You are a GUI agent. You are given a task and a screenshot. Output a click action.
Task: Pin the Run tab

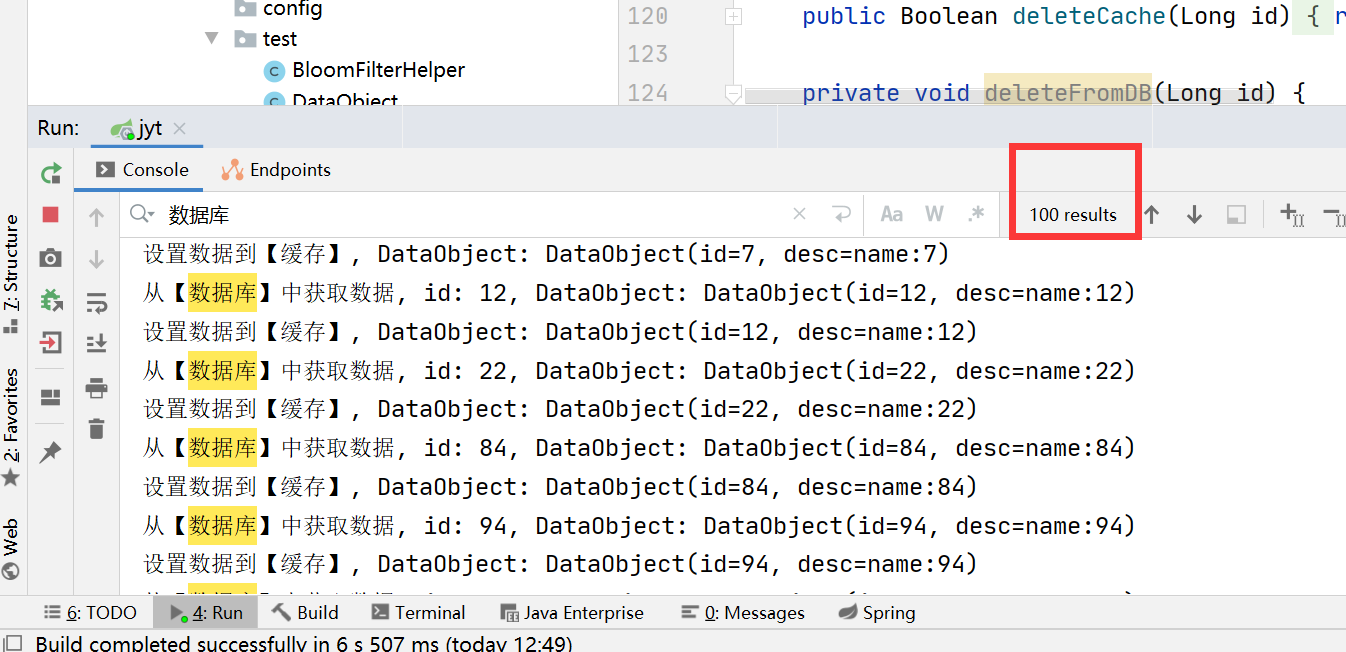(x=50, y=453)
